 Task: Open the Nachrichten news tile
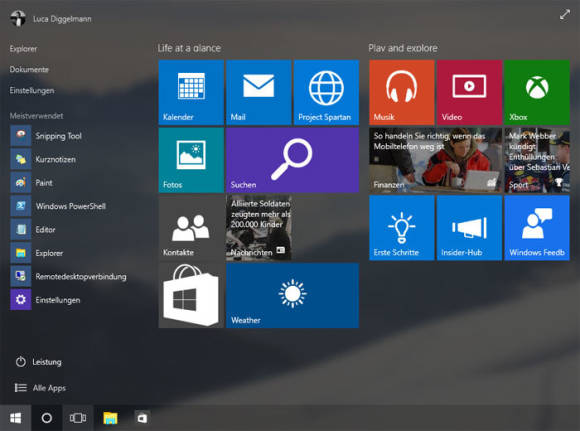[x=259, y=228]
